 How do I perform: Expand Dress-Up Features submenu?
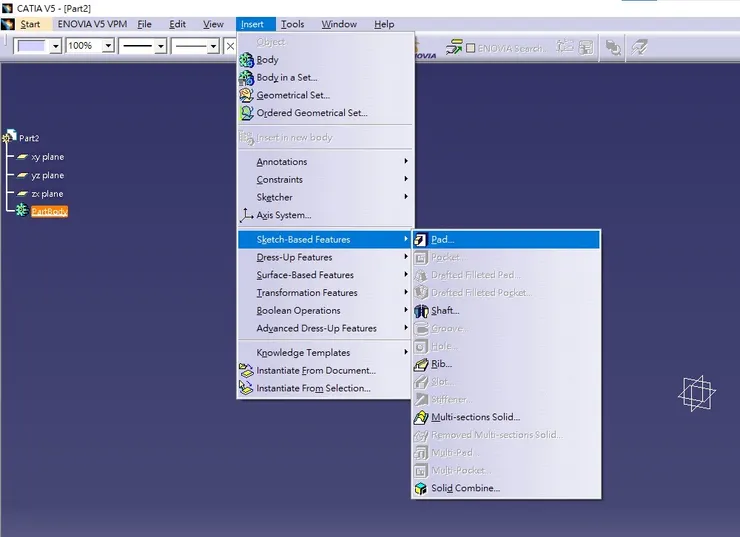(326, 257)
